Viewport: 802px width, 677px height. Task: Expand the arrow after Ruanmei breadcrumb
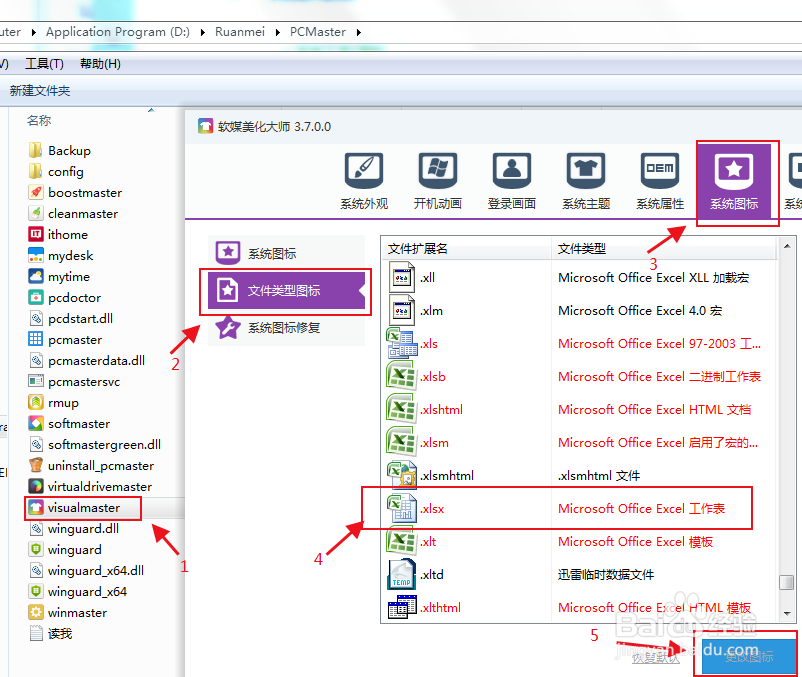(x=278, y=32)
